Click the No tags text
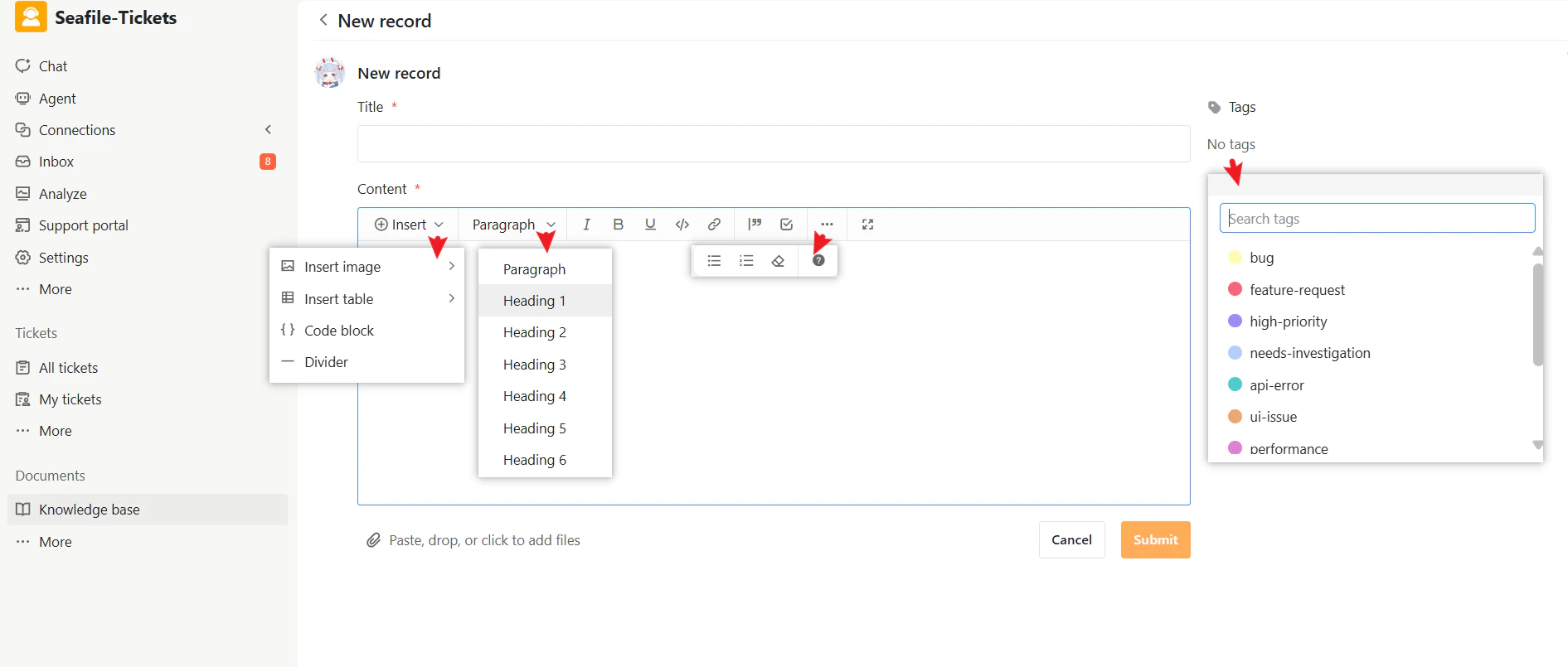The width and height of the screenshot is (1568, 667). coord(1231,144)
